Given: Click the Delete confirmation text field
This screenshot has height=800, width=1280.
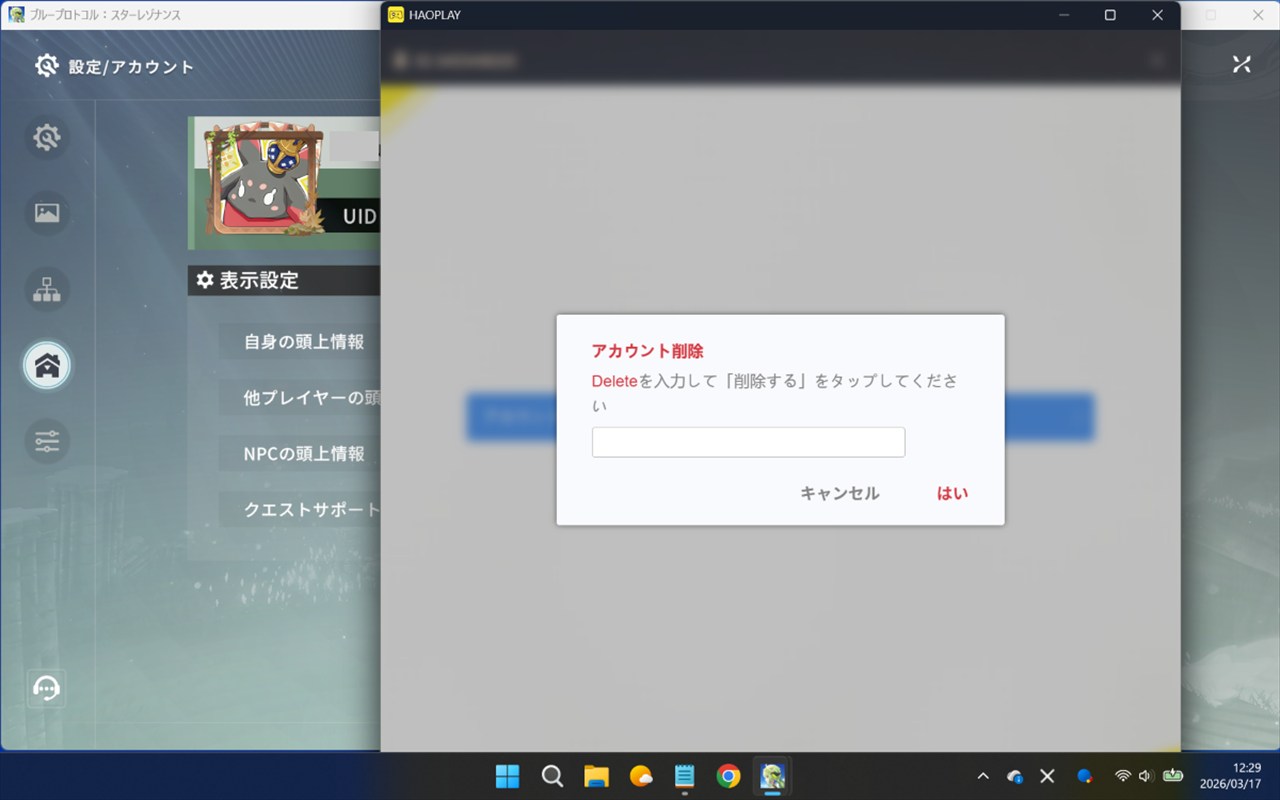Looking at the screenshot, I should click(748, 442).
